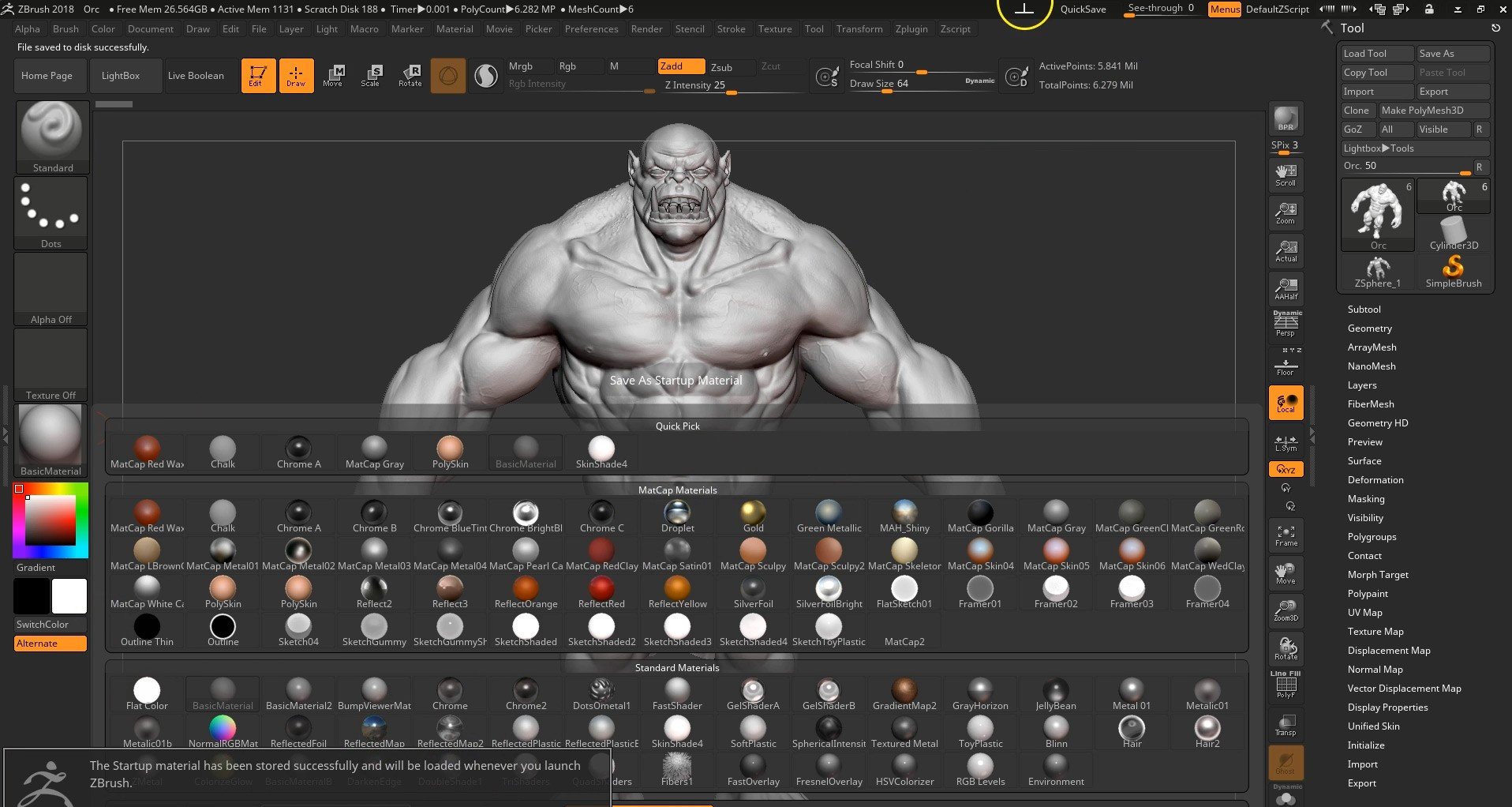Select the Scroll canvas tool
The width and height of the screenshot is (1512, 807).
(1286, 175)
